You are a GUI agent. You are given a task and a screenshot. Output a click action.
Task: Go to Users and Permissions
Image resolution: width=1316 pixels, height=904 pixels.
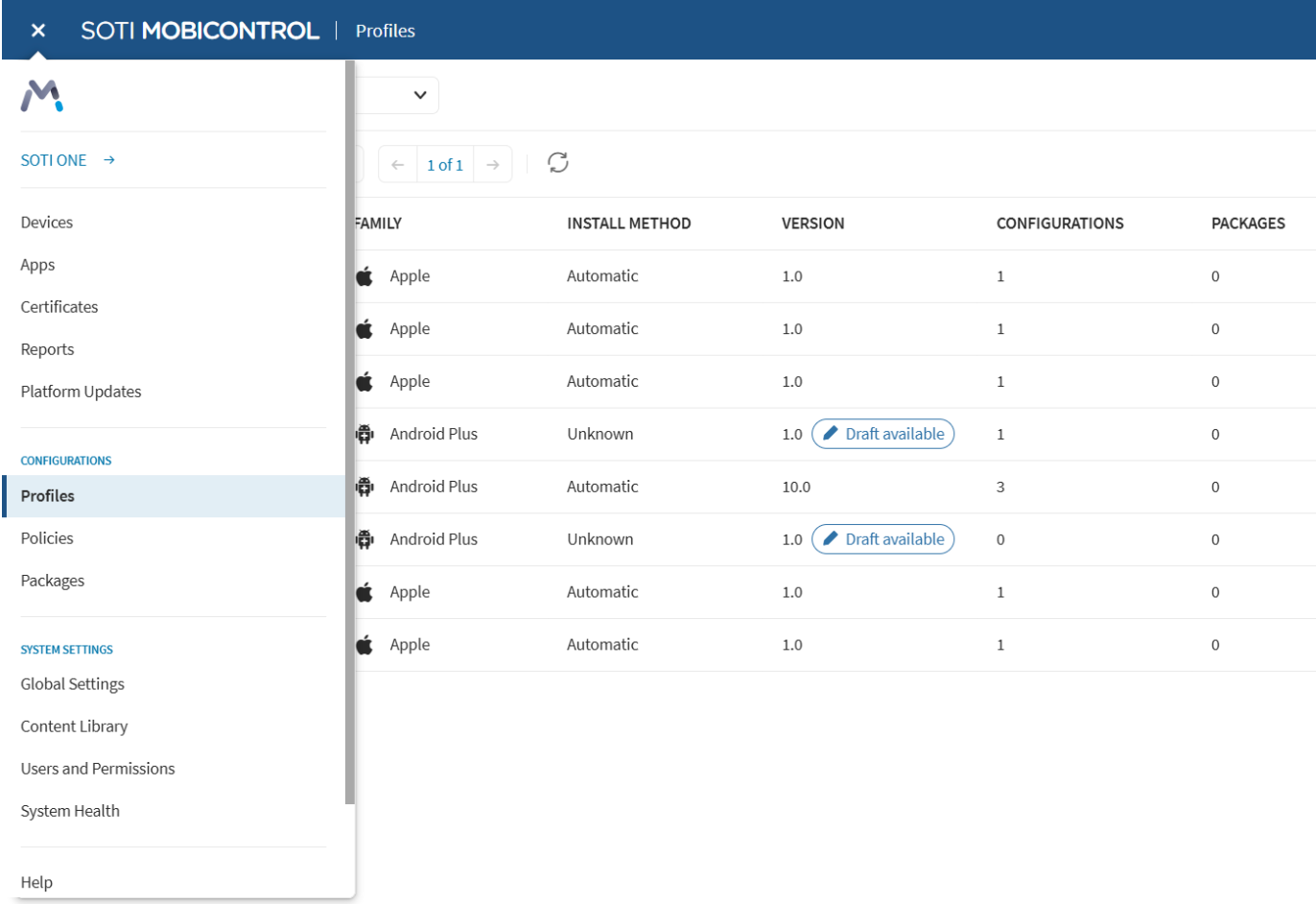coord(98,769)
